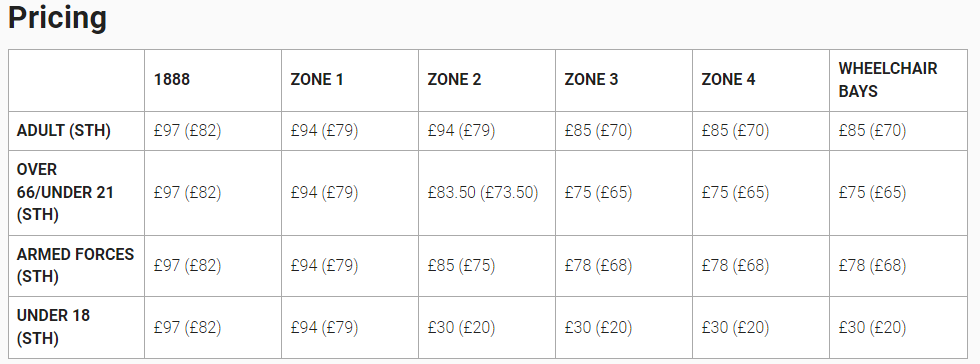Screen dimensions: 980x364
Task: Click Over 66 Zone 4 price £75 (£65)
Action: (735, 192)
